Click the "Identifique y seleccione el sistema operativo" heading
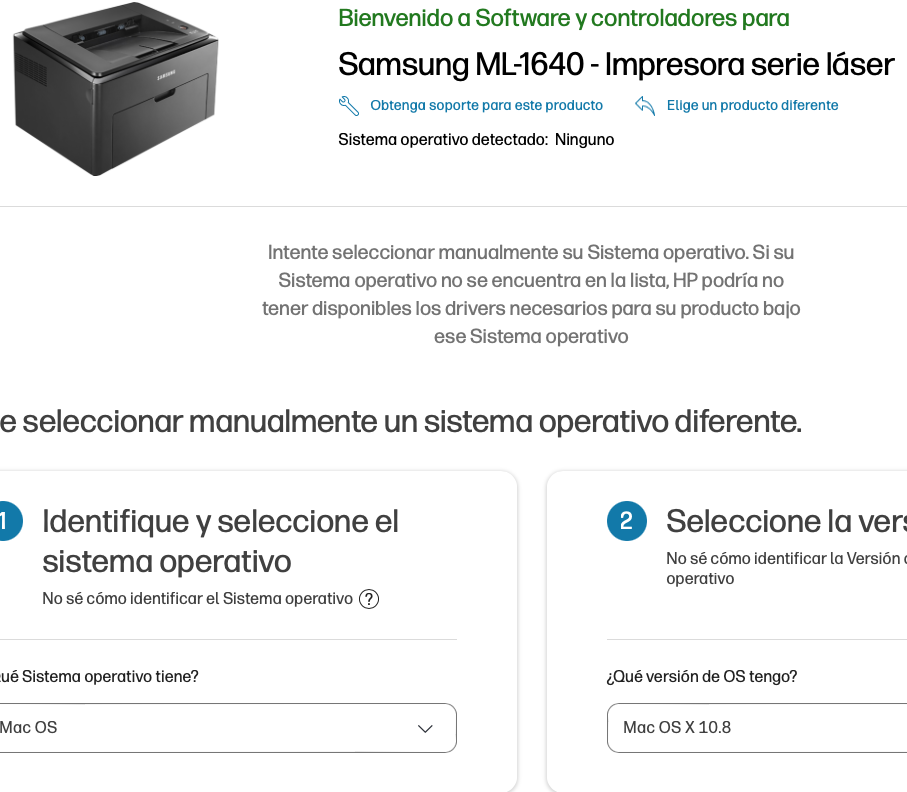 (x=220, y=541)
